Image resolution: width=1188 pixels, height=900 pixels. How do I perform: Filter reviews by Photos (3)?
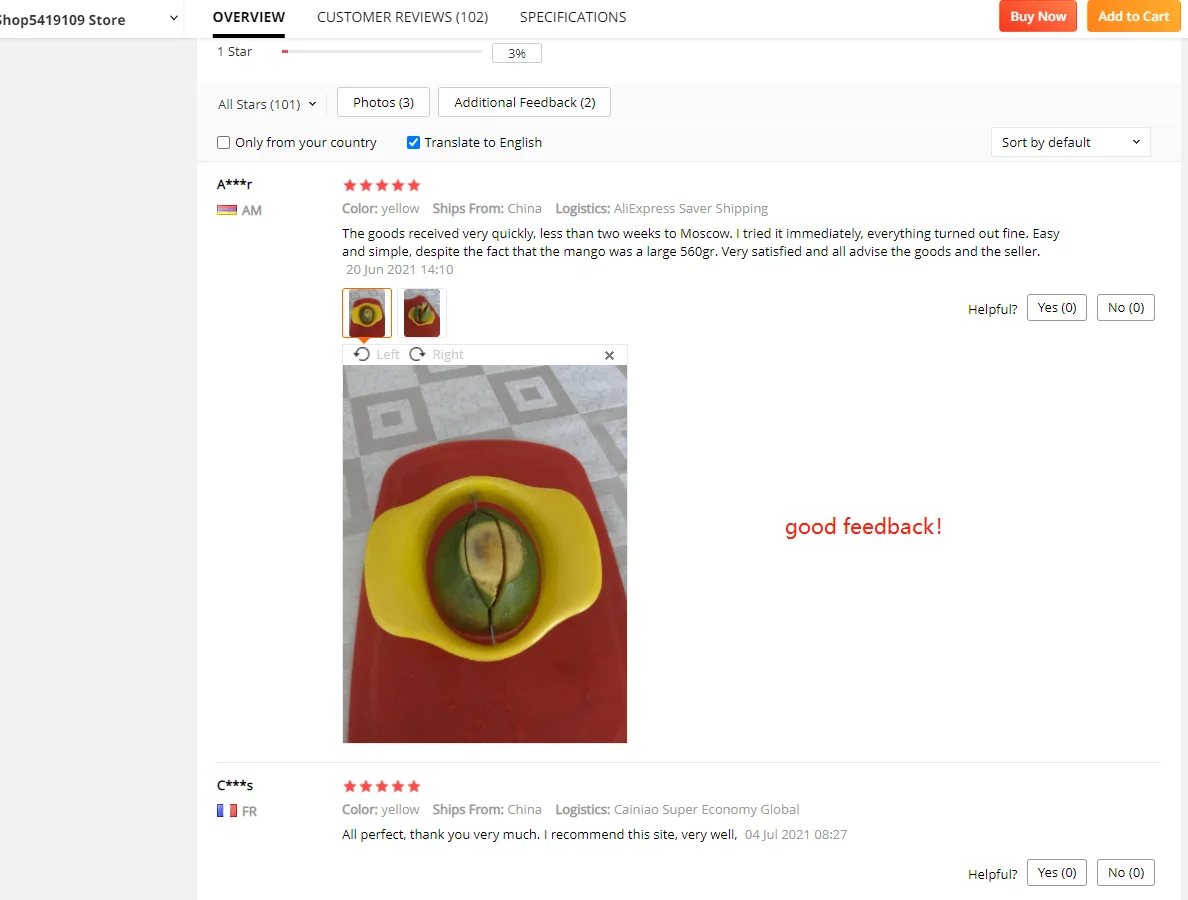pyautogui.click(x=383, y=102)
